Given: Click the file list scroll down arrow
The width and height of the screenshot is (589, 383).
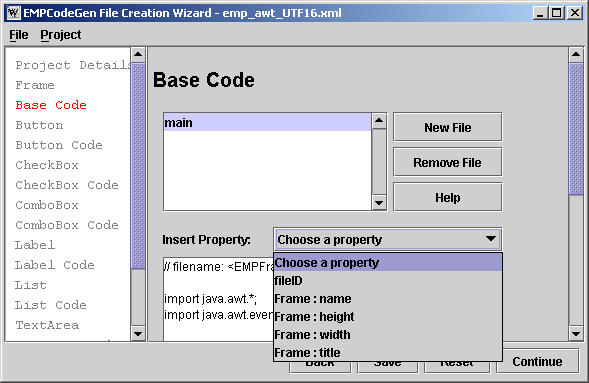Looking at the screenshot, I should point(379,203).
